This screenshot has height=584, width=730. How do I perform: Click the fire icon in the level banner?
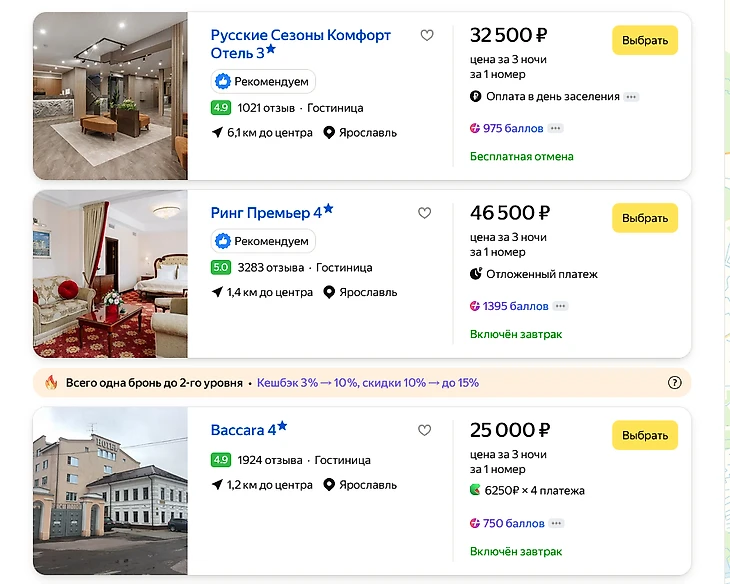(52, 382)
